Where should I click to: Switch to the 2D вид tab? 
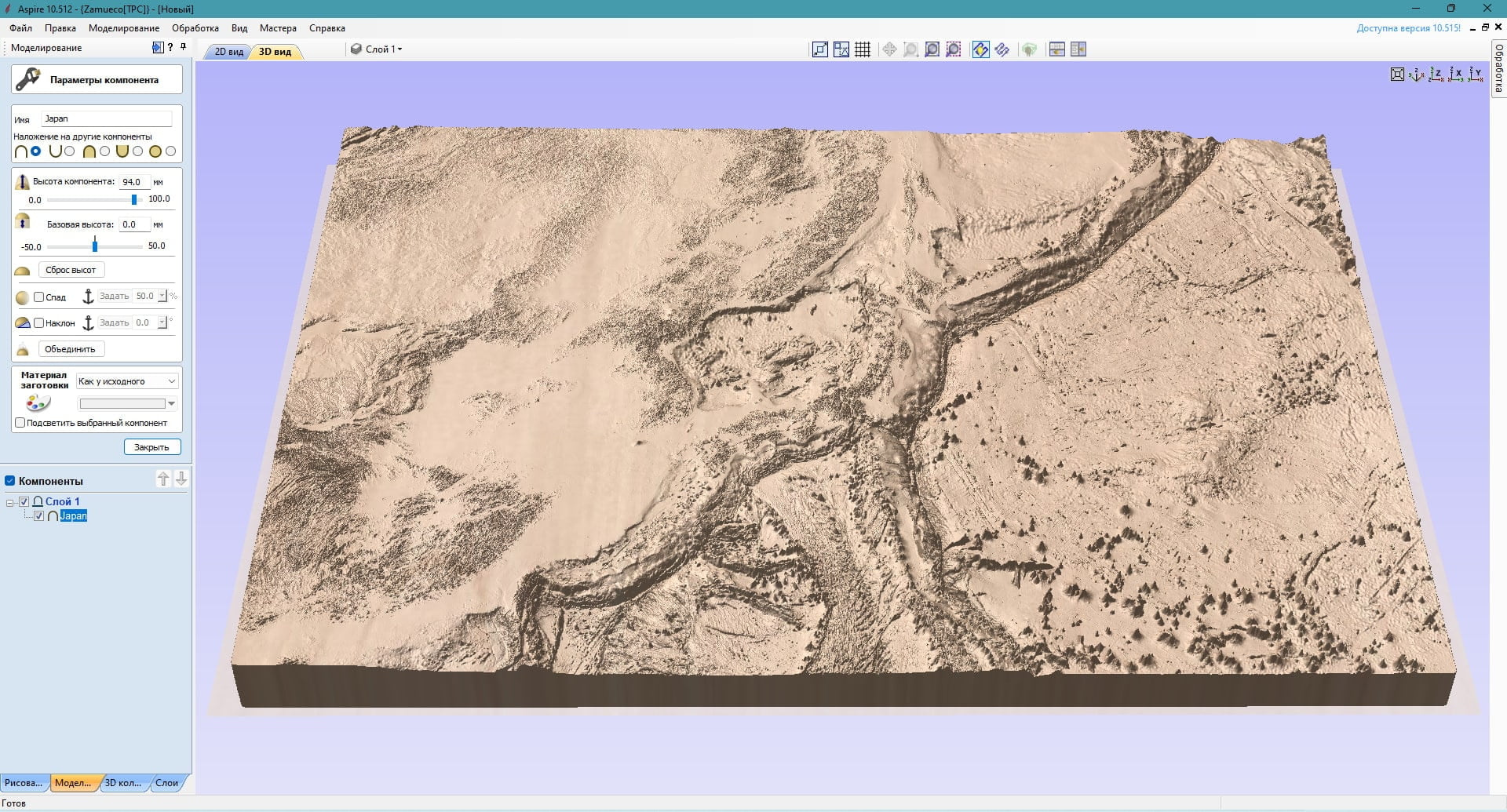coord(229,52)
